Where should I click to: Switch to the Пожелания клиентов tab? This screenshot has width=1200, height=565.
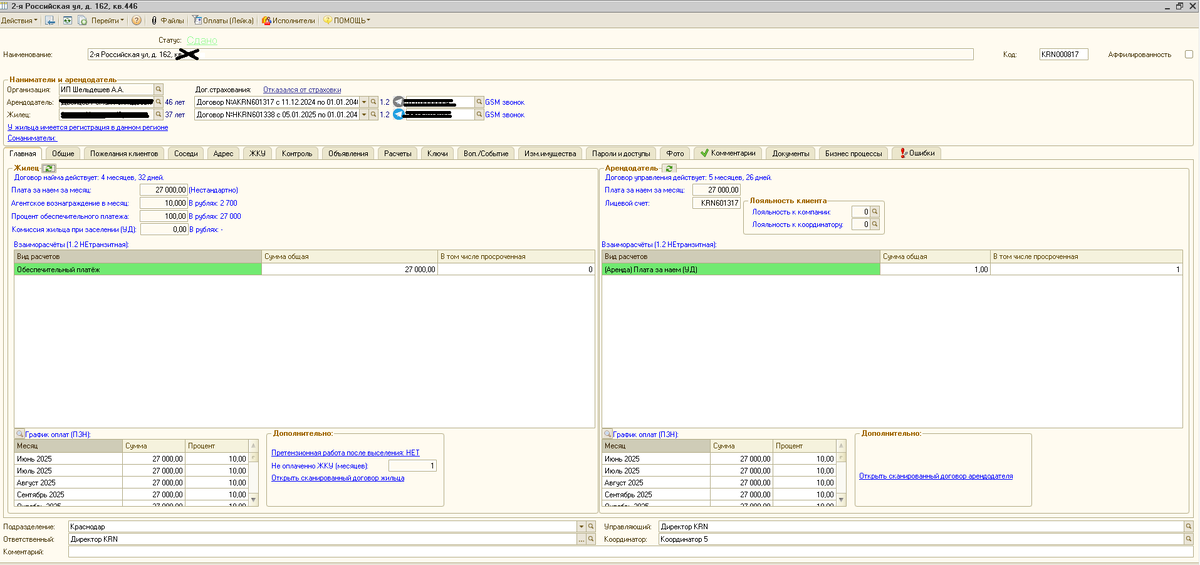(124, 153)
